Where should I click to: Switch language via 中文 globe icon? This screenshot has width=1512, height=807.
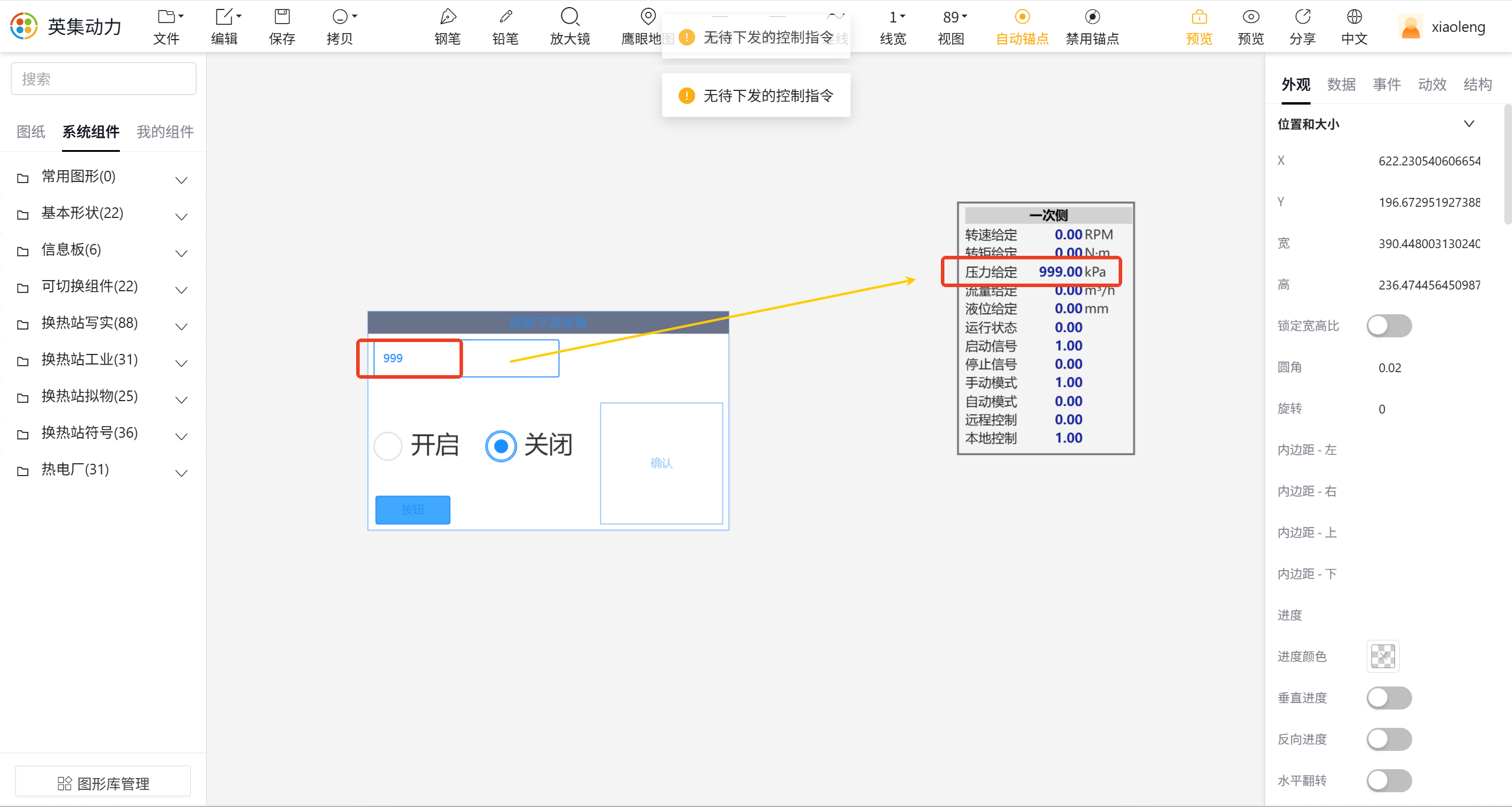(x=1354, y=17)
